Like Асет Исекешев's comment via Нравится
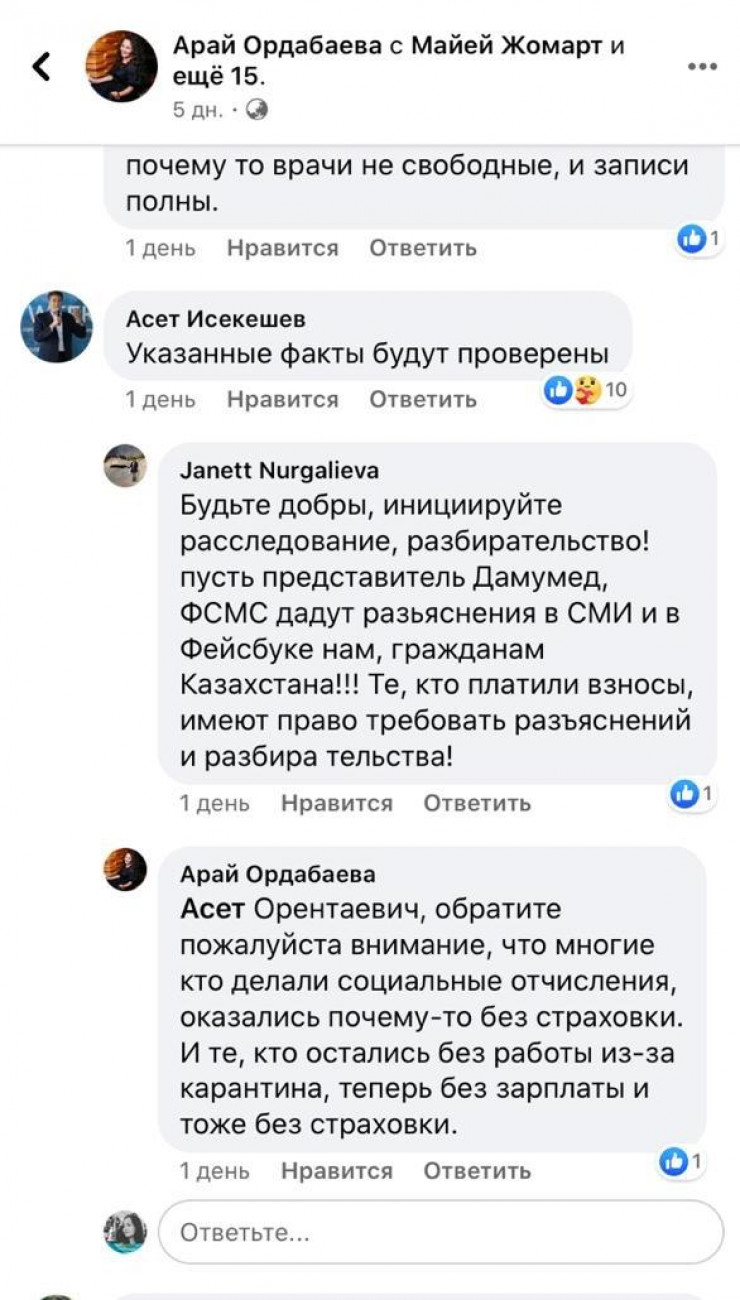740x1300 pixels. (x=282, y=399)
